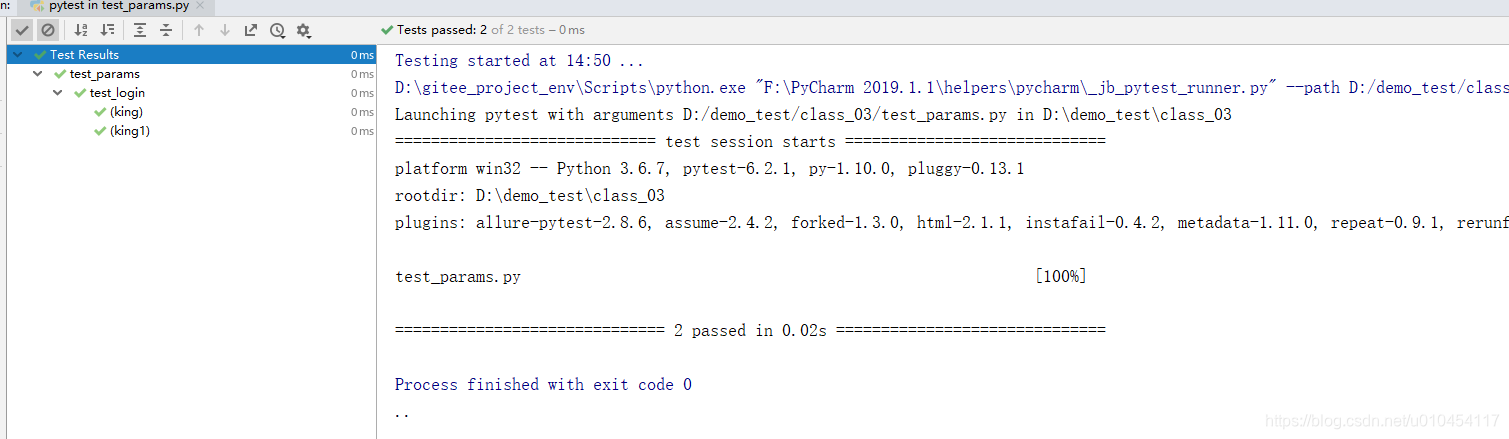Select the test_params tree item
Viewport: 1509px width, 439px height.
point(104,74)
